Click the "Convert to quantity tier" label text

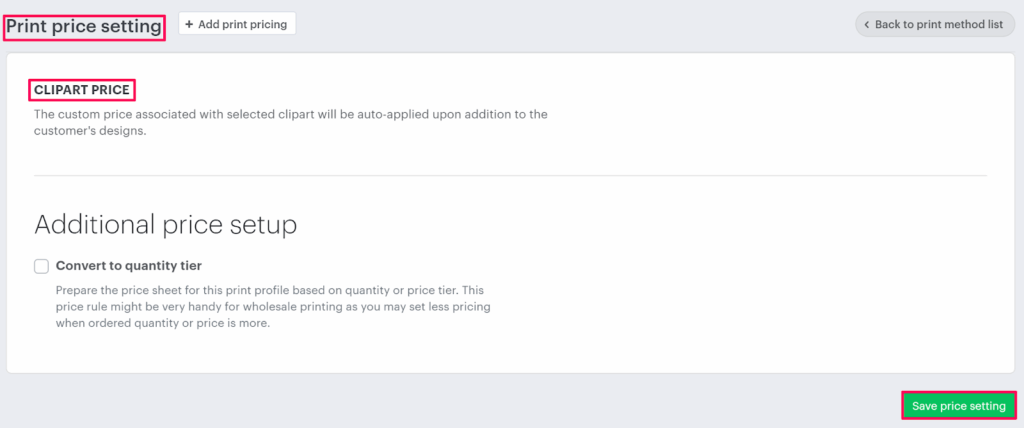(129, 266)
